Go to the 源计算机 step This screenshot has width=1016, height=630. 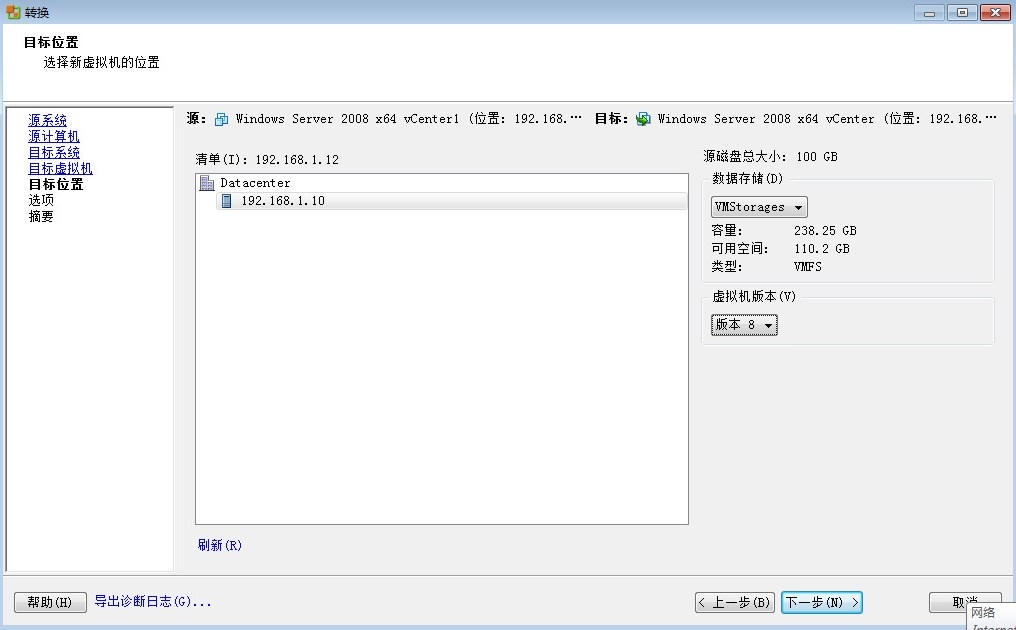54,137
